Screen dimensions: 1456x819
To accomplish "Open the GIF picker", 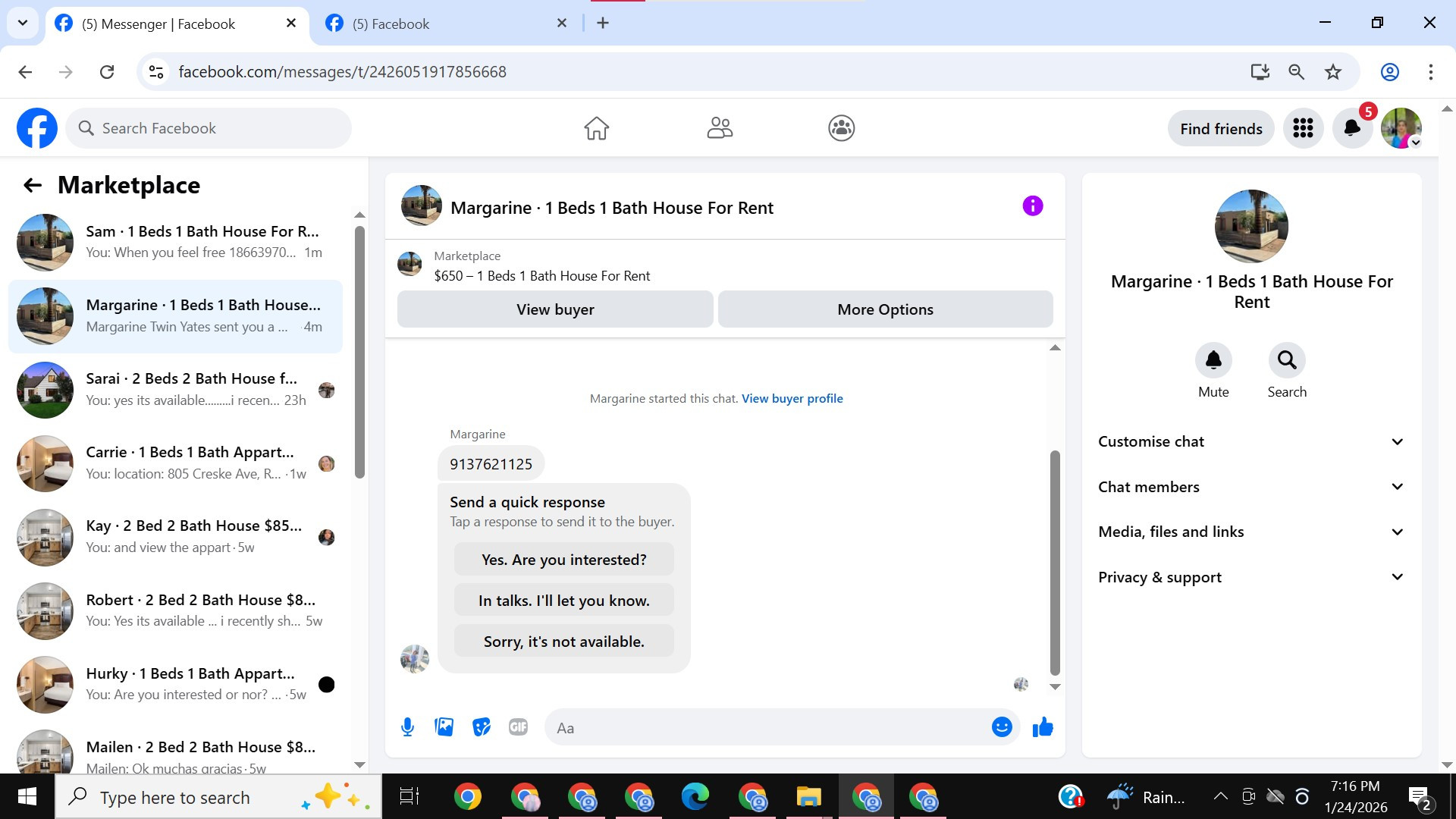I will [518, 727].
